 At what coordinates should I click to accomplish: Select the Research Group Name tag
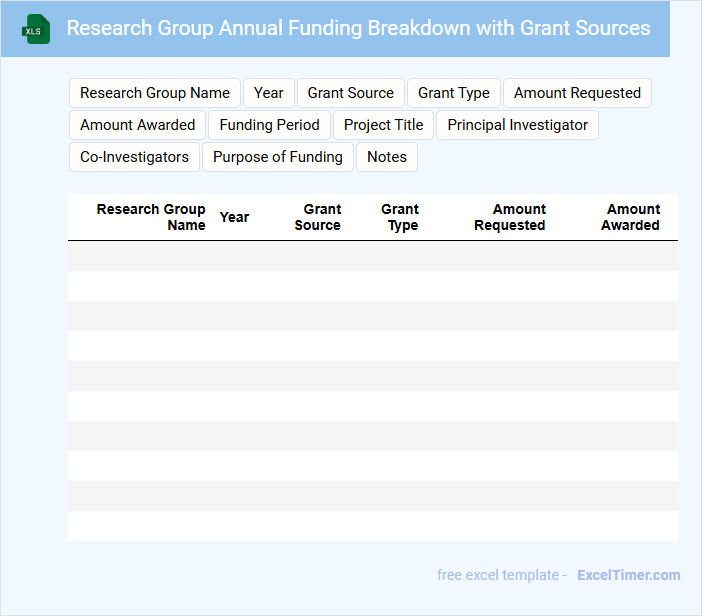tap(155, 93)
